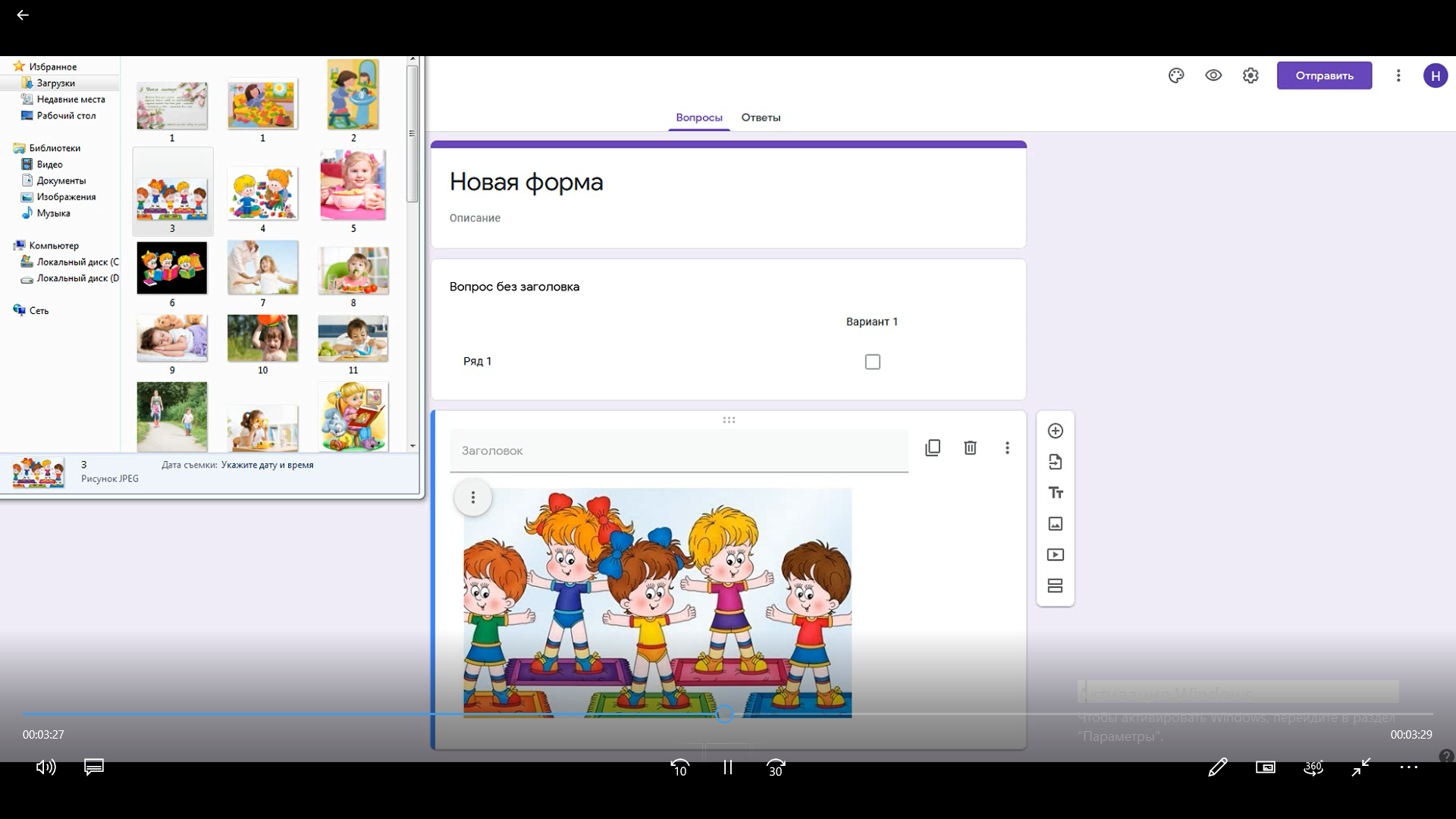The width and height of the screenshot is (1456, 819).
Task: Click the Заголовок title field
Action: (679, 450)
